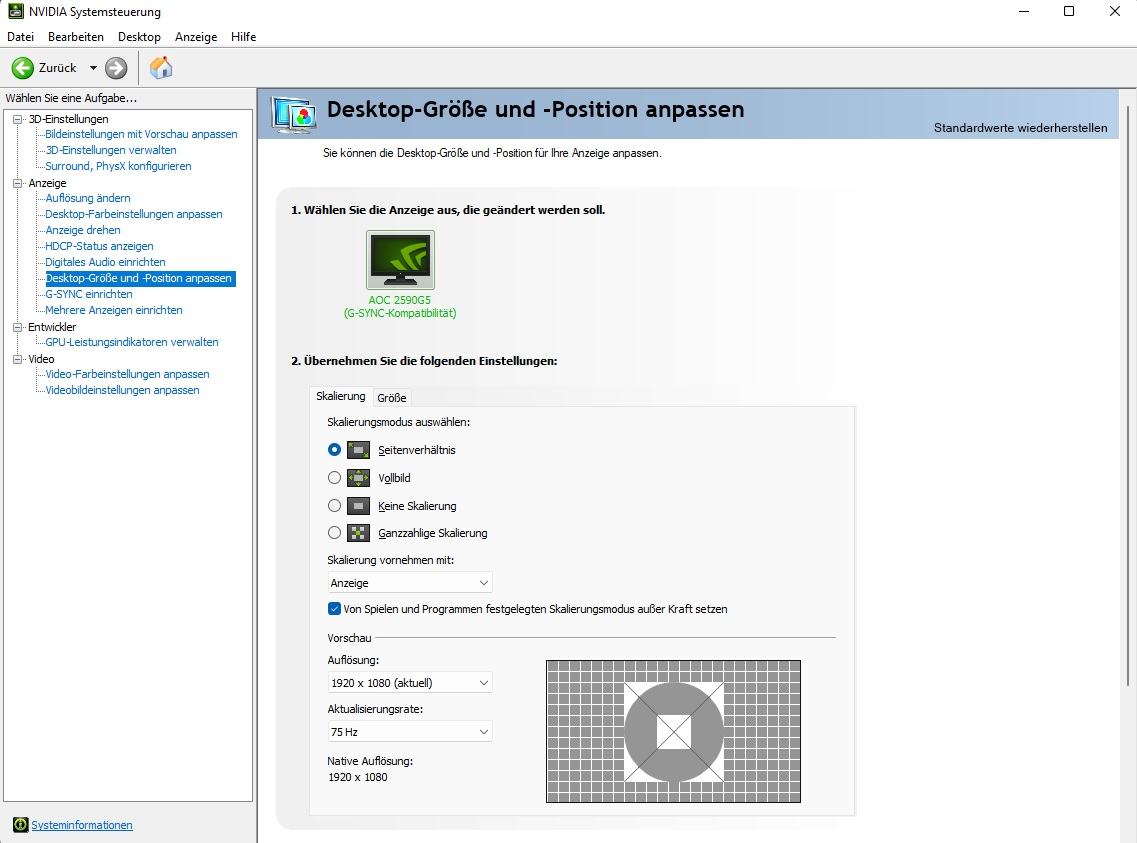1137x843 pixels.
Task: Open Desktop-Farbeinstellungen anpassen
Action: [x=133, y=214]
